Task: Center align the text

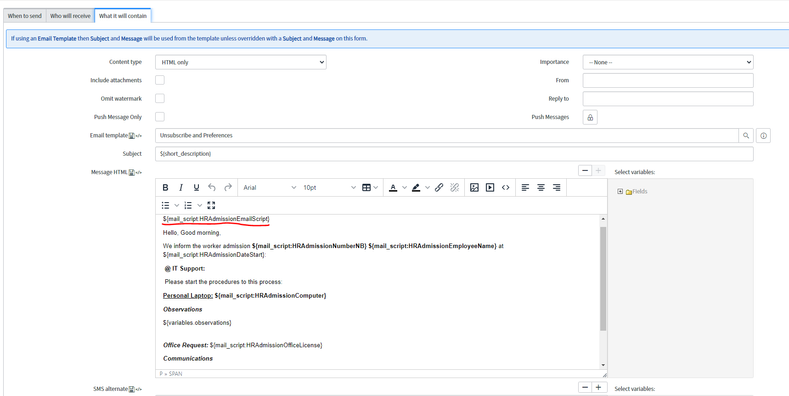Action: (541, 187)
